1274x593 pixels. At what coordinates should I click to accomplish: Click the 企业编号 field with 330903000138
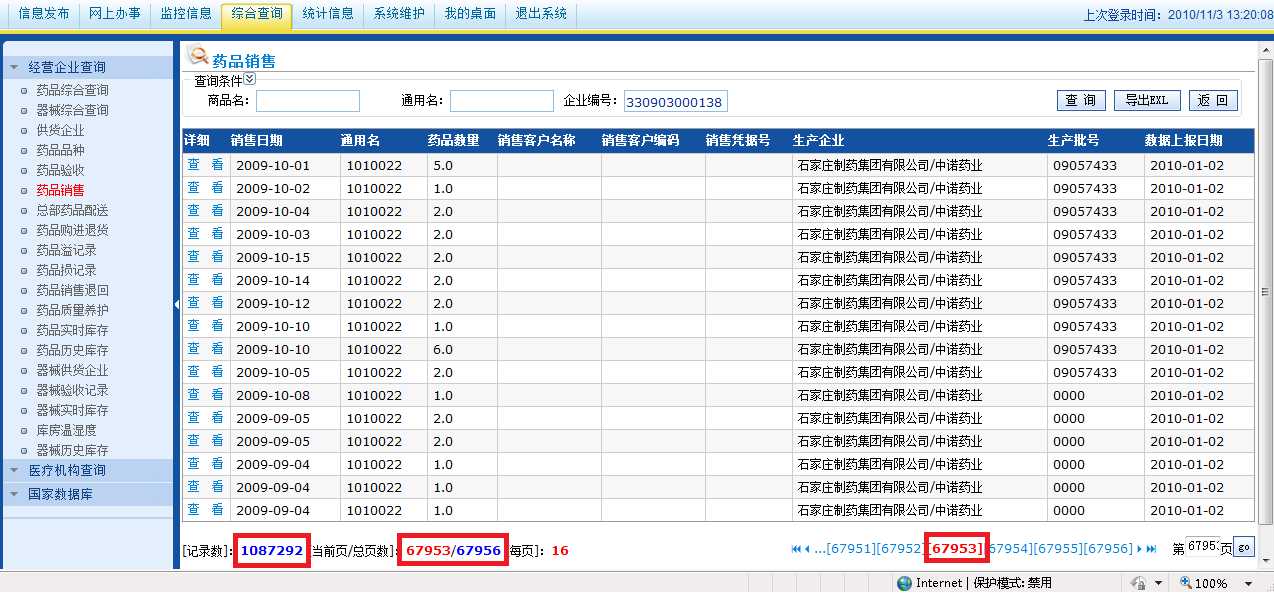pos(675,102)
